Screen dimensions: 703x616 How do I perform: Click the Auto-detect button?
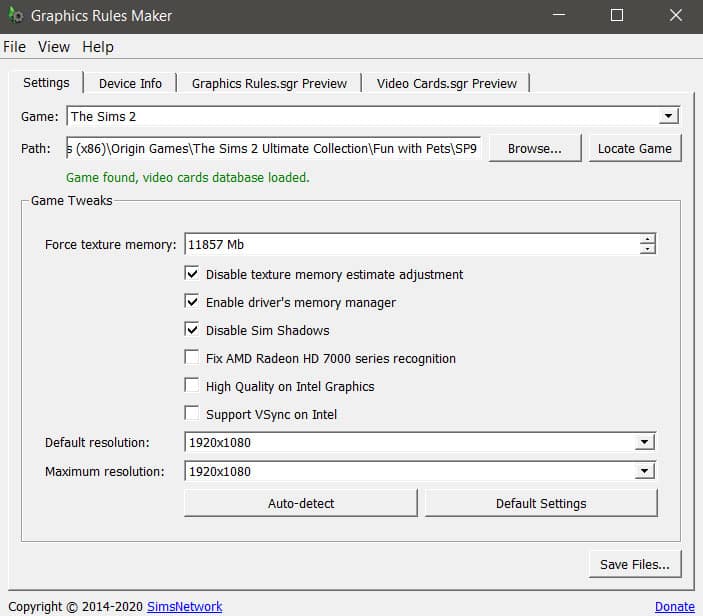[x=301, y=503]
